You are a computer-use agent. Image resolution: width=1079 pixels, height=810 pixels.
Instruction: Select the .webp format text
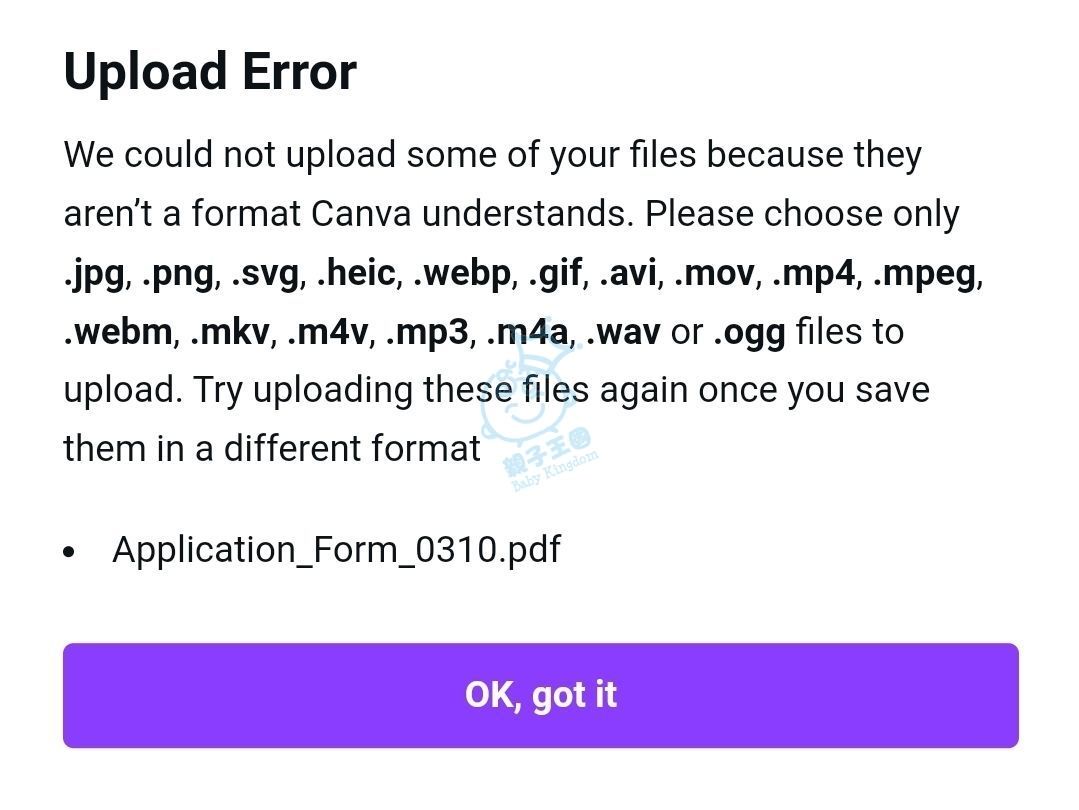(x=462, y=274)
